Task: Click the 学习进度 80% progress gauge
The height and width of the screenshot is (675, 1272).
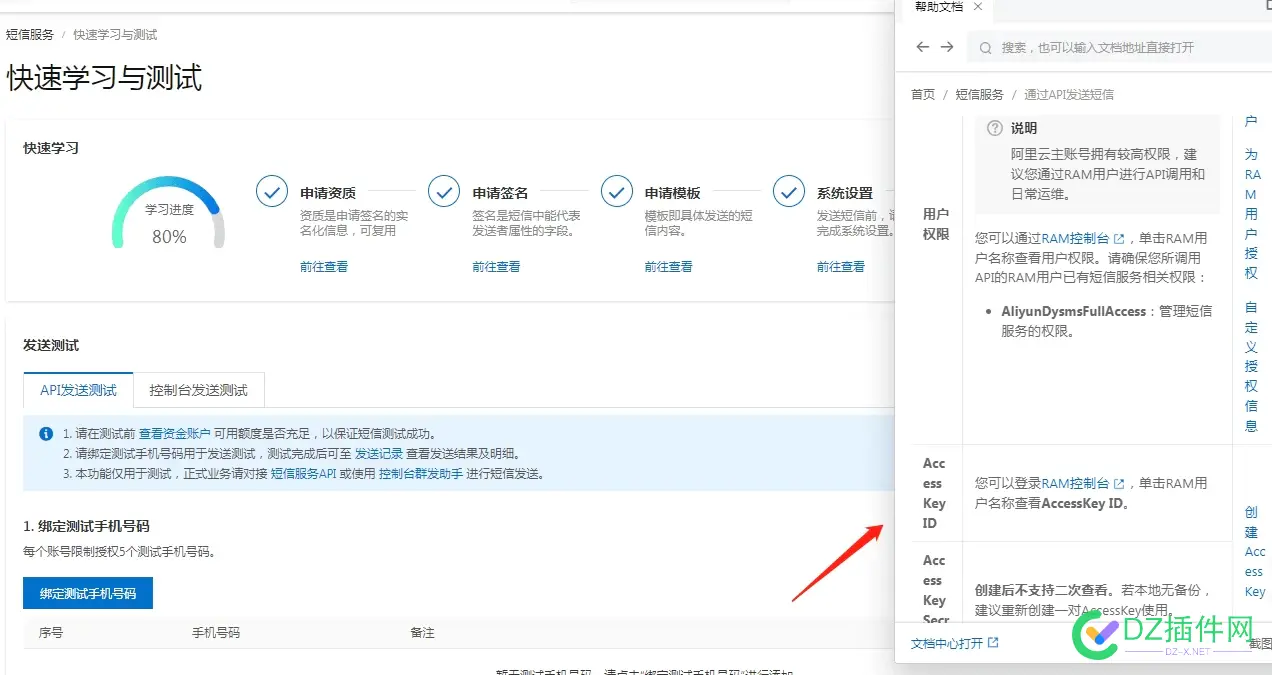Action: tap(168, 213)
